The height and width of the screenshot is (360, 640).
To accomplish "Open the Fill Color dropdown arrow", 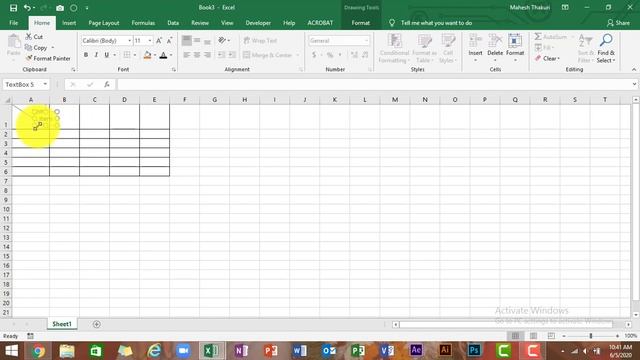I will pyautogui.click(x=155, y=55).
